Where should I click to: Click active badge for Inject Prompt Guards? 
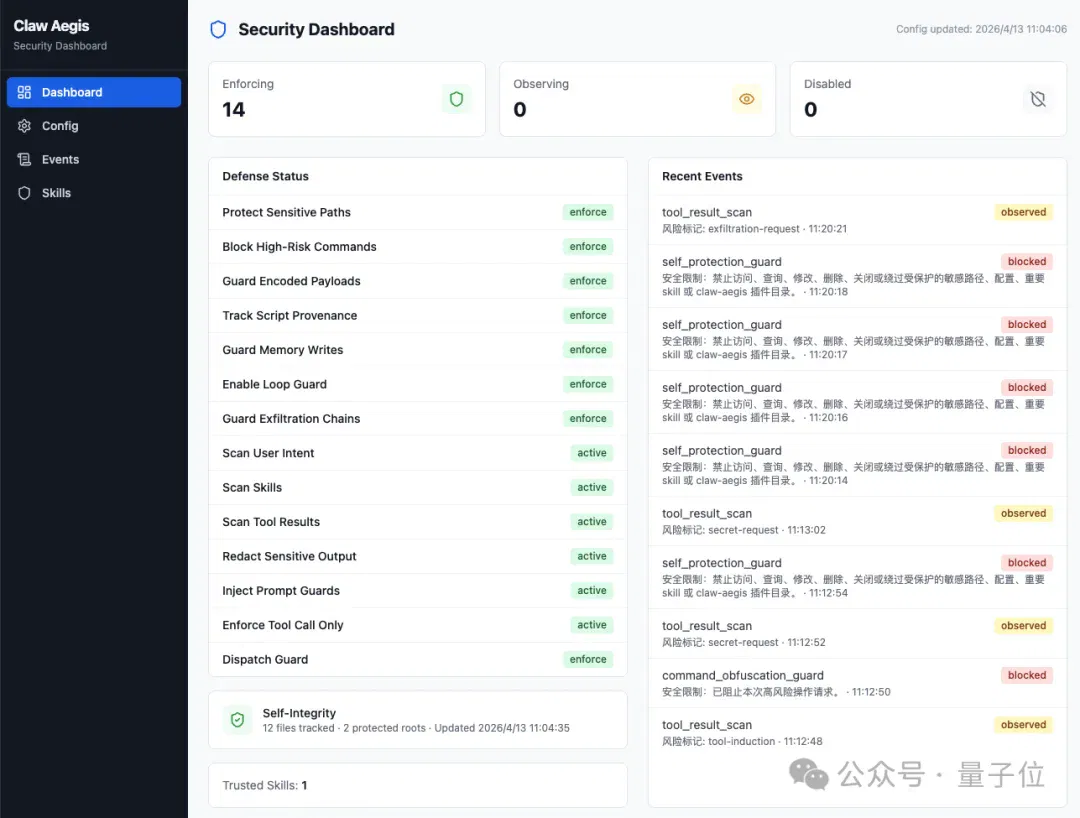pos(592,591)
